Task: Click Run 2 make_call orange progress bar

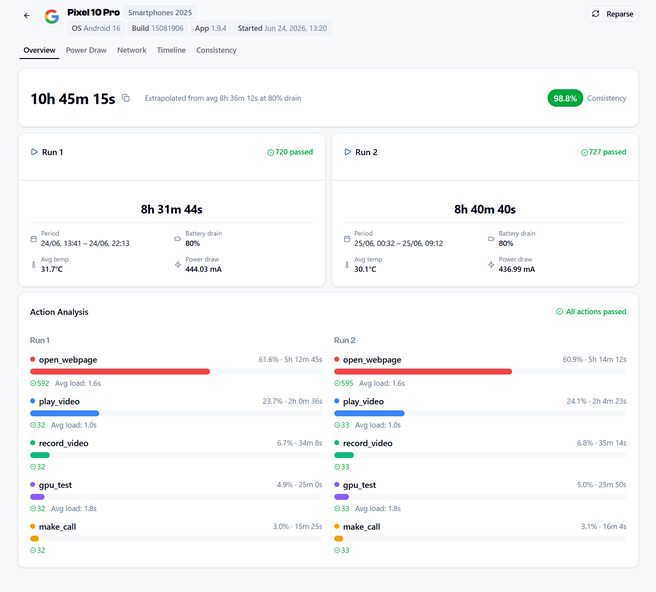Action: point(339,539)
